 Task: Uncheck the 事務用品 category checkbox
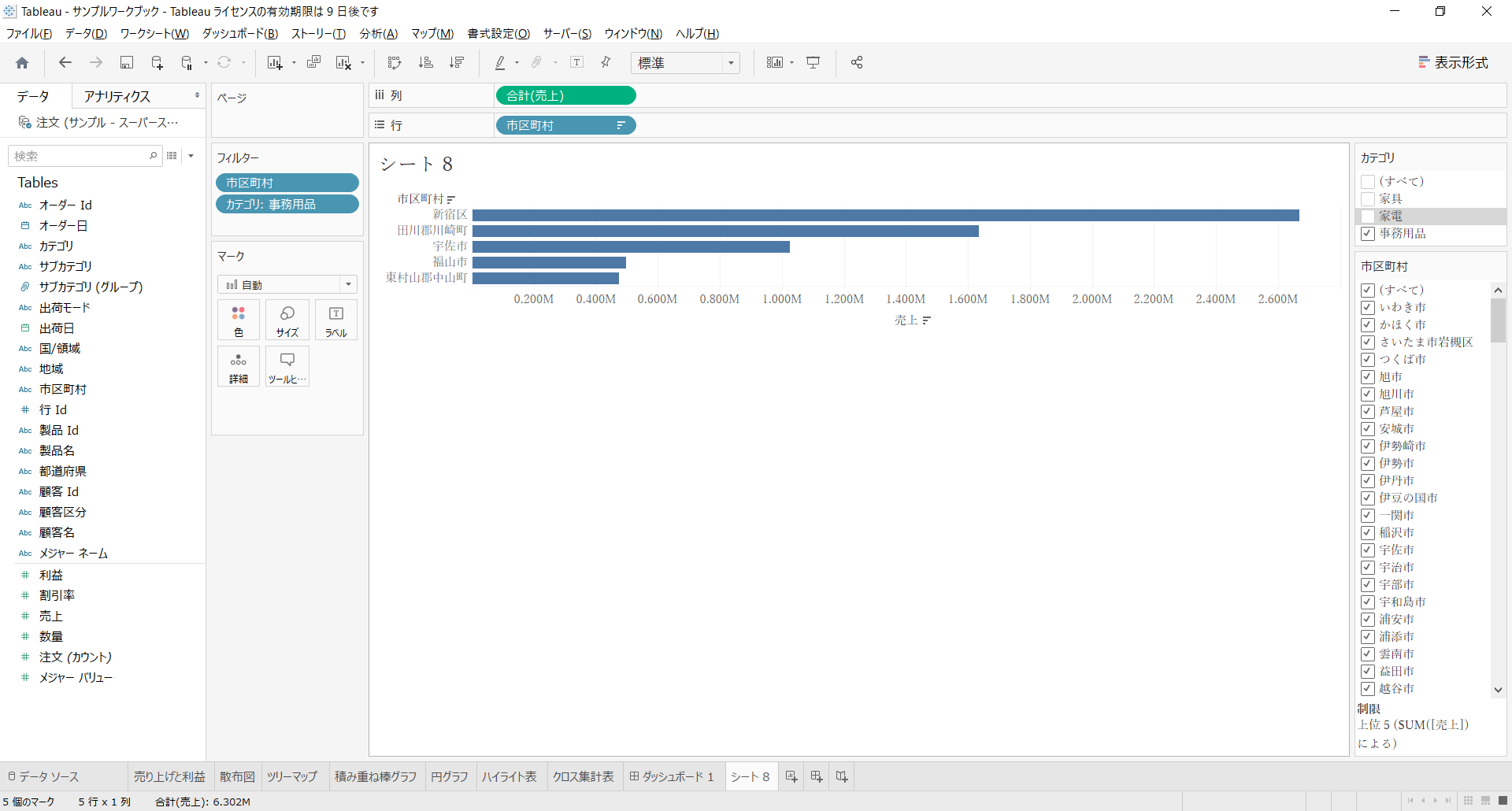(1368, 234)
